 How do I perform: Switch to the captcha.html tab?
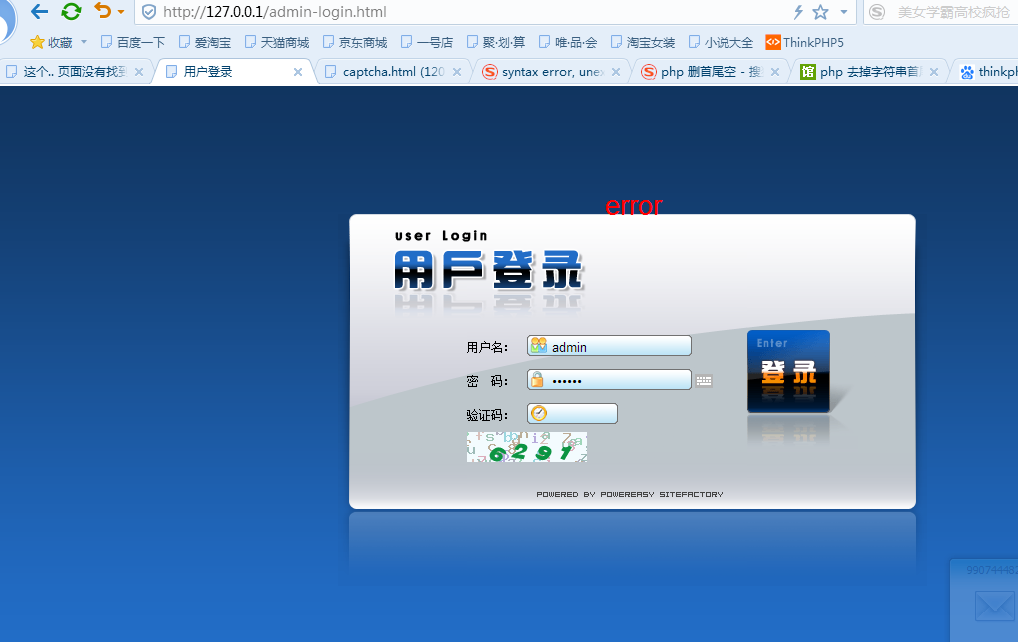(392, 72)
